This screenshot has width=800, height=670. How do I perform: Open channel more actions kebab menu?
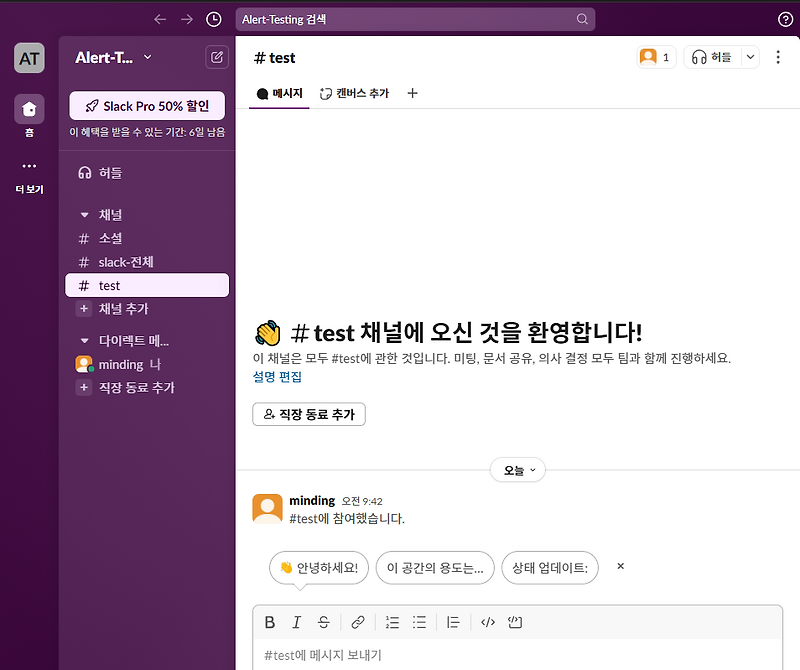click(x=778, y=57)
